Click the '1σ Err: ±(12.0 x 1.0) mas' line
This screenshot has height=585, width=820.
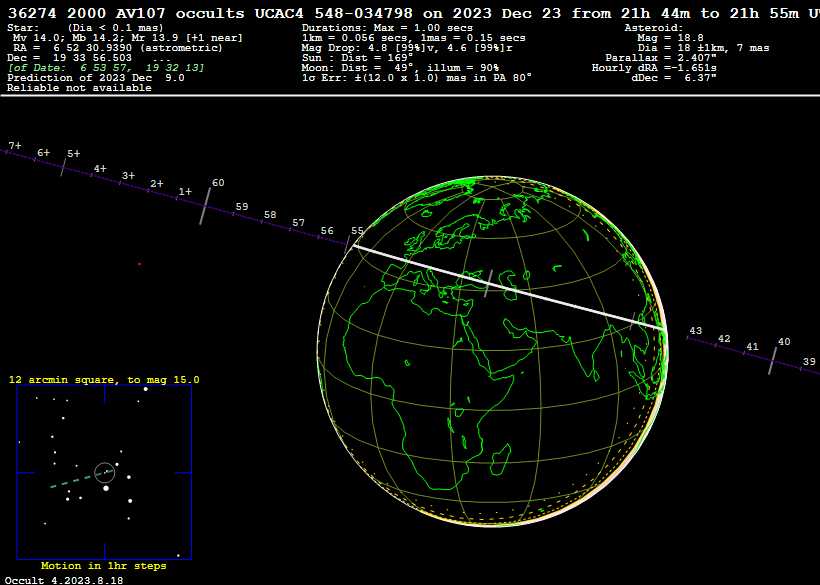click(417, 78)
